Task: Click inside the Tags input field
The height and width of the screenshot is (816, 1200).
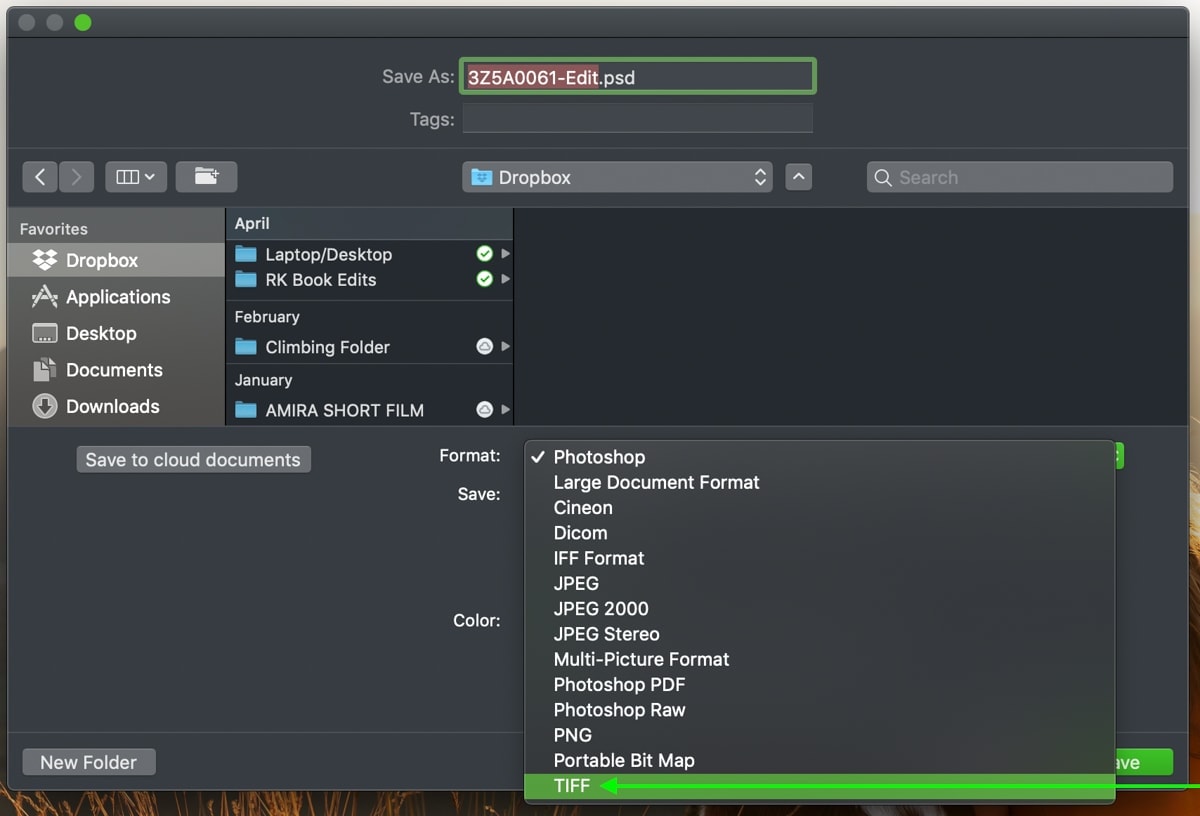Action: pos(637,119)
